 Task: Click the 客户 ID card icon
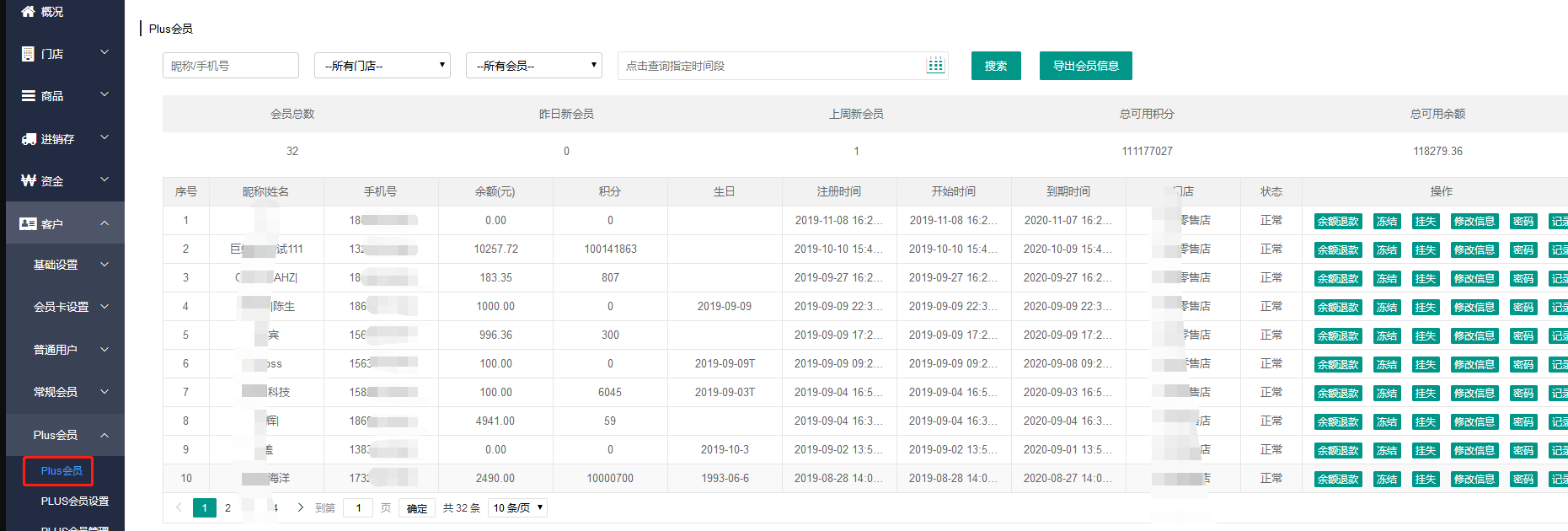tap(28, 223)
